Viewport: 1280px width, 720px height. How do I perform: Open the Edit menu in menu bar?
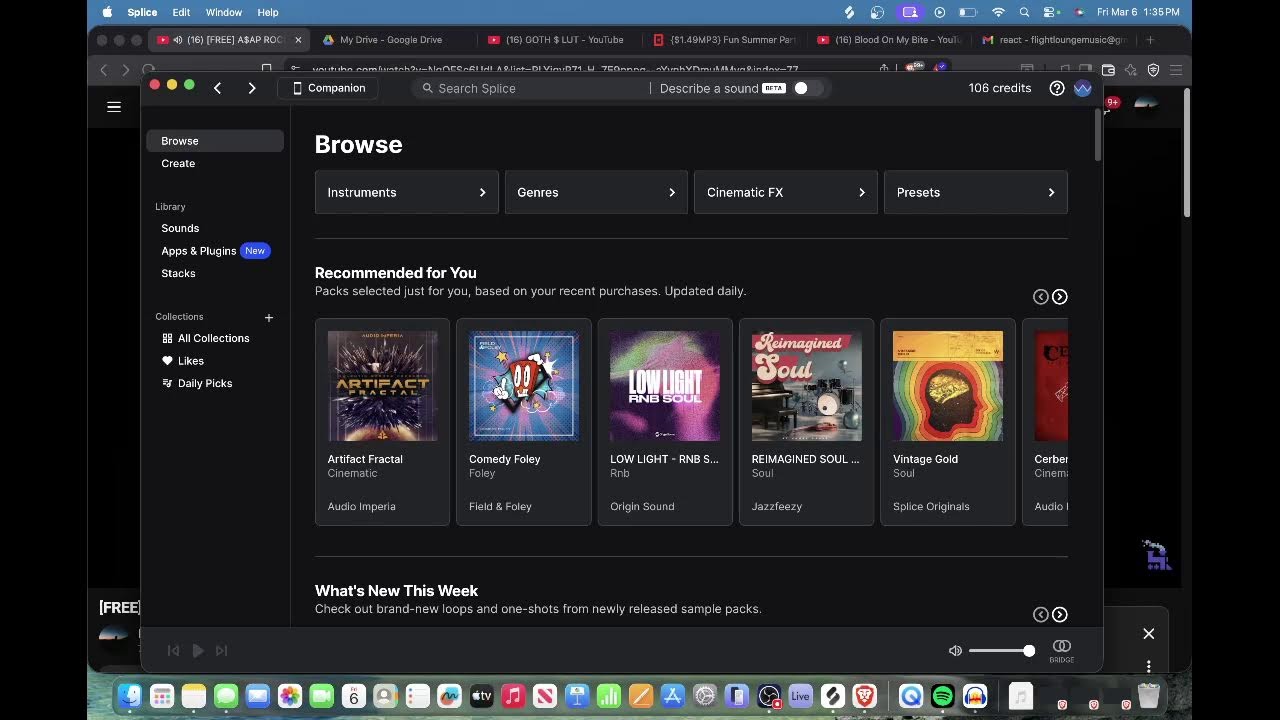click(181, 12)
